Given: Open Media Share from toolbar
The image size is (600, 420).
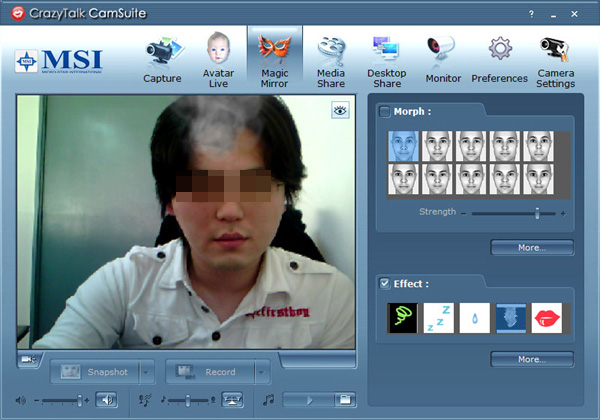Looking at the screenshot, I should (331, 60).
